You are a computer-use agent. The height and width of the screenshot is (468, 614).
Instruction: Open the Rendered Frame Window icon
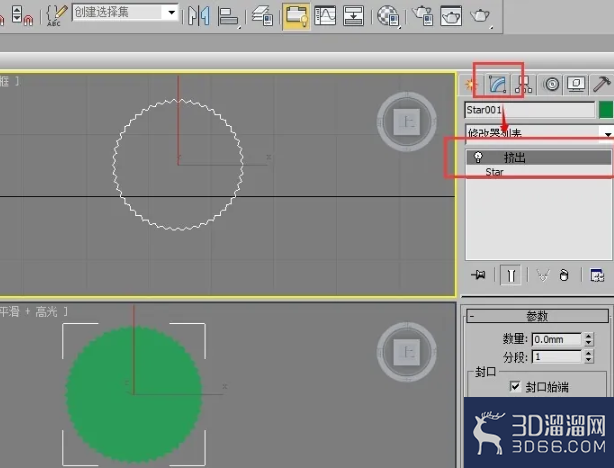[x=451, y=16]
